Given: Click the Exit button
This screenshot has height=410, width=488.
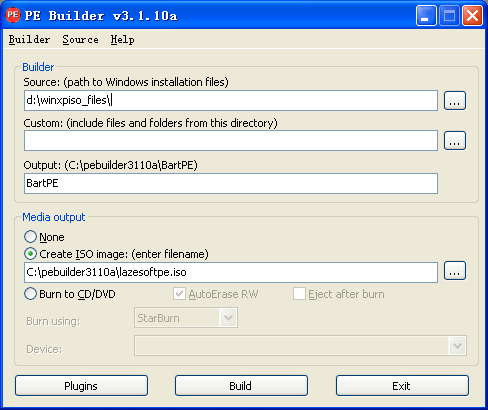Looking at the screenshot, I should tap(402, 386).
